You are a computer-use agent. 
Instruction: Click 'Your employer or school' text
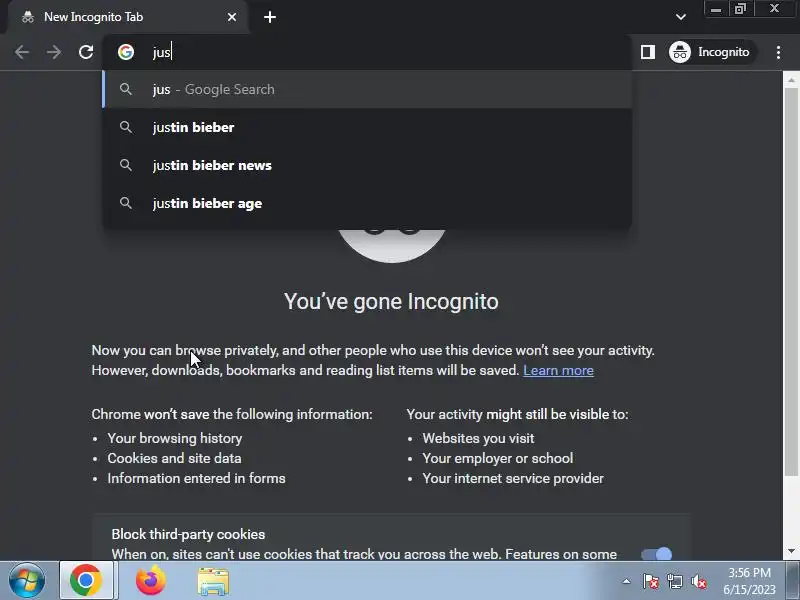(498, 458)
